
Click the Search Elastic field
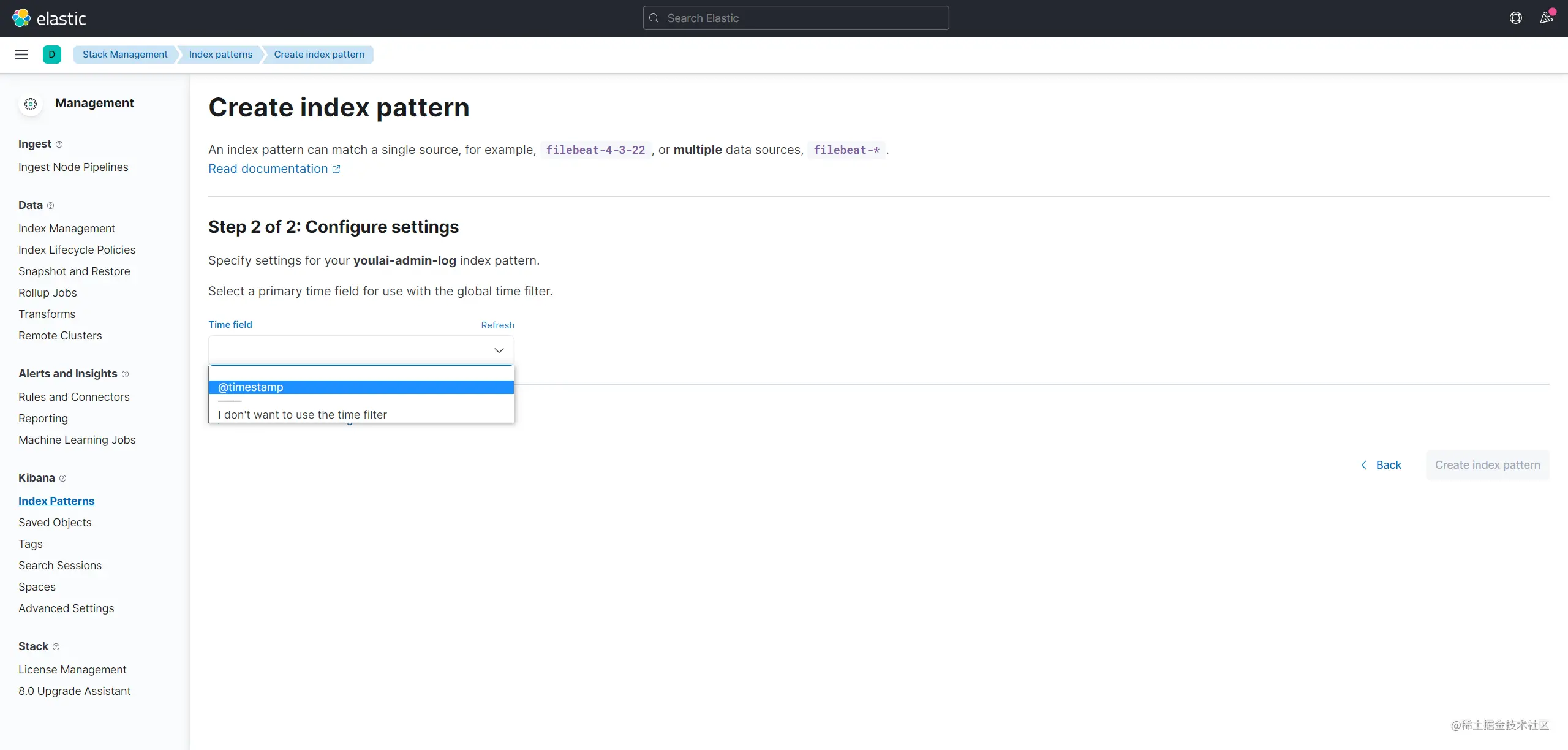(x=796, y=18)
